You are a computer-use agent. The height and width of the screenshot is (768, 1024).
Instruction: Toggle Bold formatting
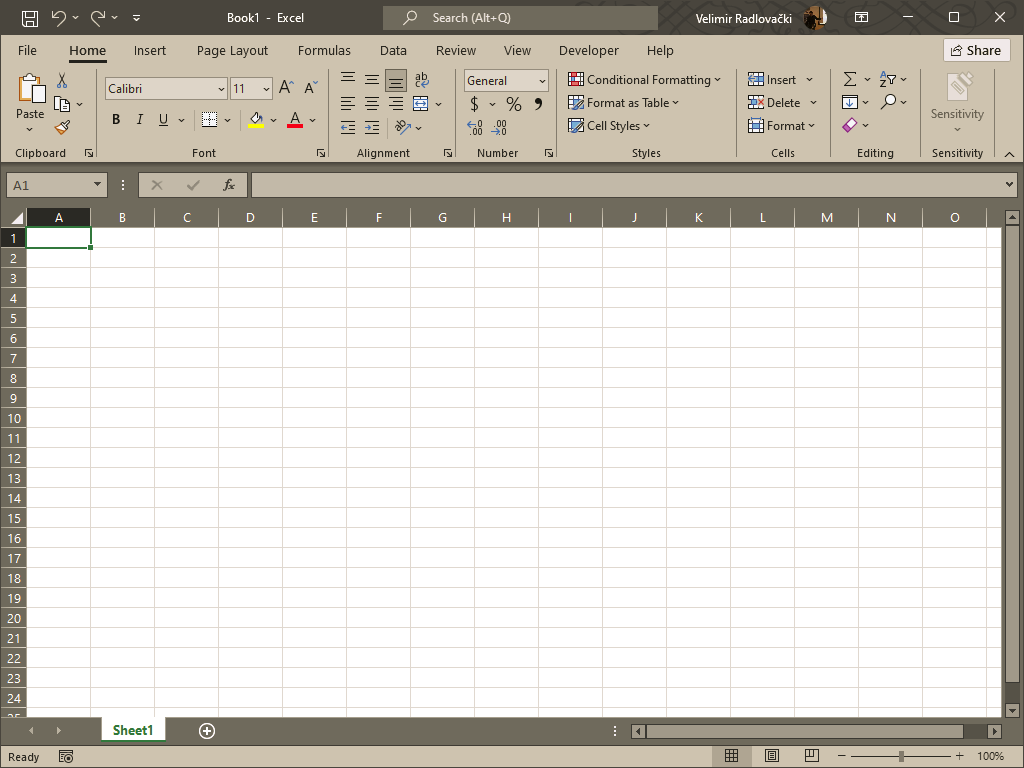(x=116, y=120)
